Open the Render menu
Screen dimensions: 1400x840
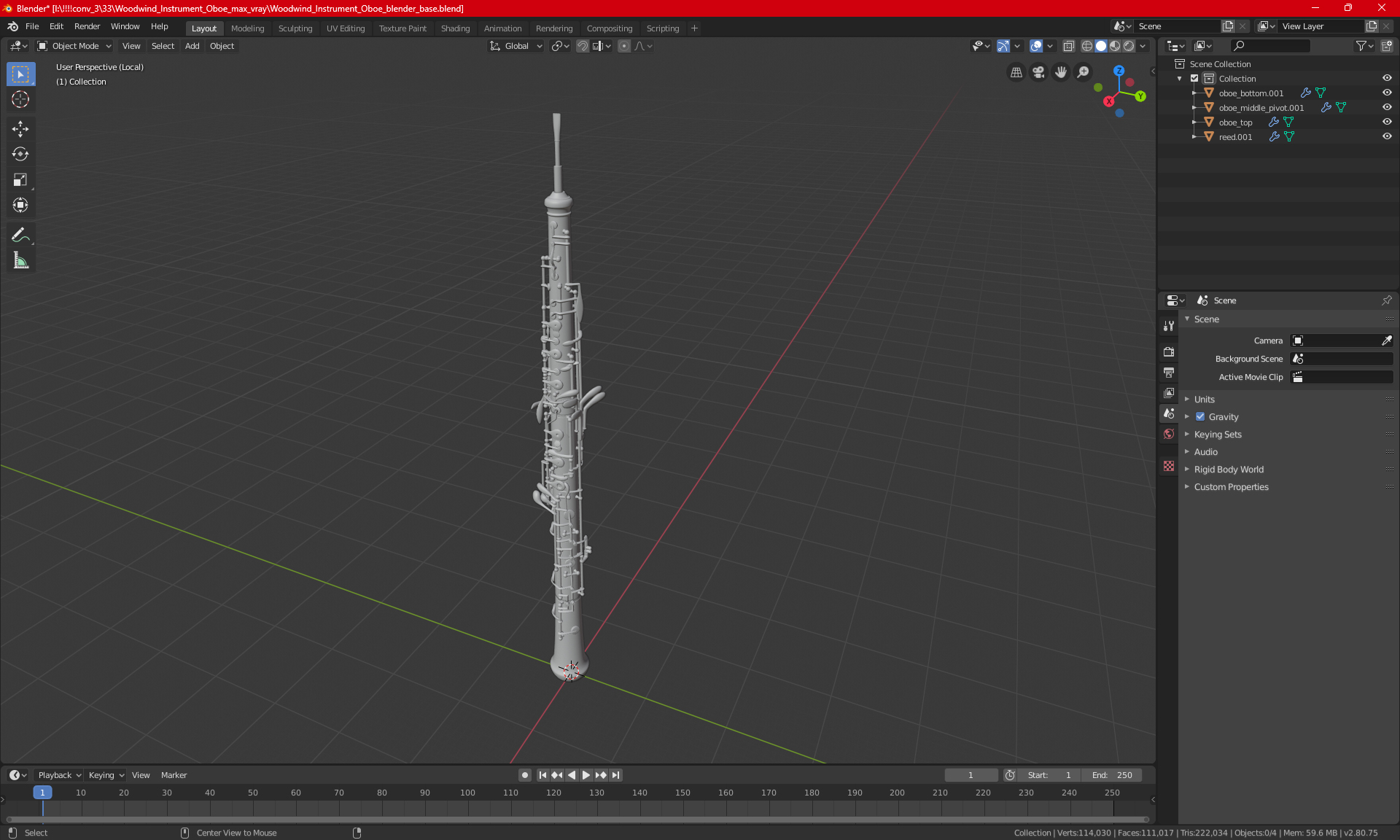[x=87, y=26]
